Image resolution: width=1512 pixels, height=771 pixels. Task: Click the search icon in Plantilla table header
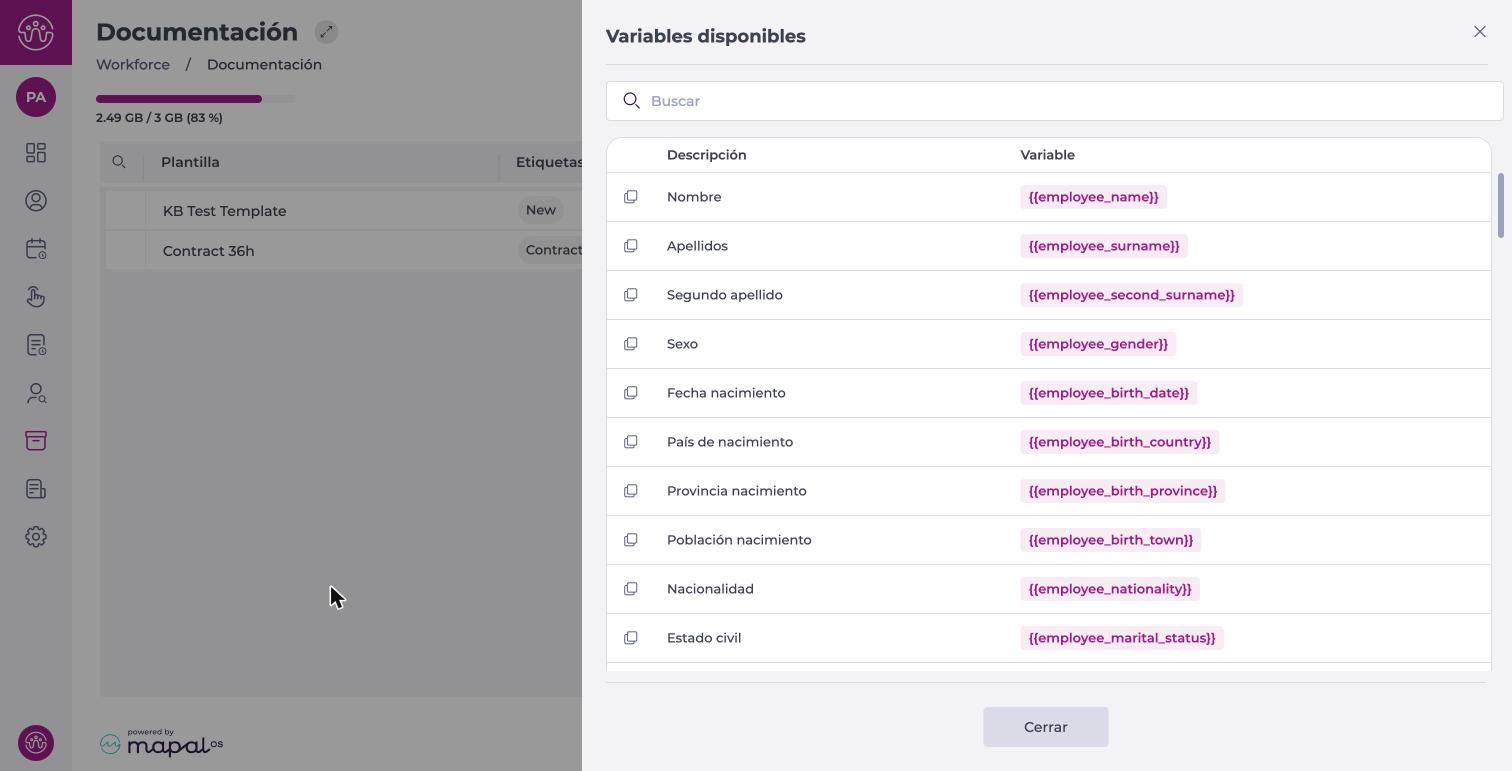point(119,162)
